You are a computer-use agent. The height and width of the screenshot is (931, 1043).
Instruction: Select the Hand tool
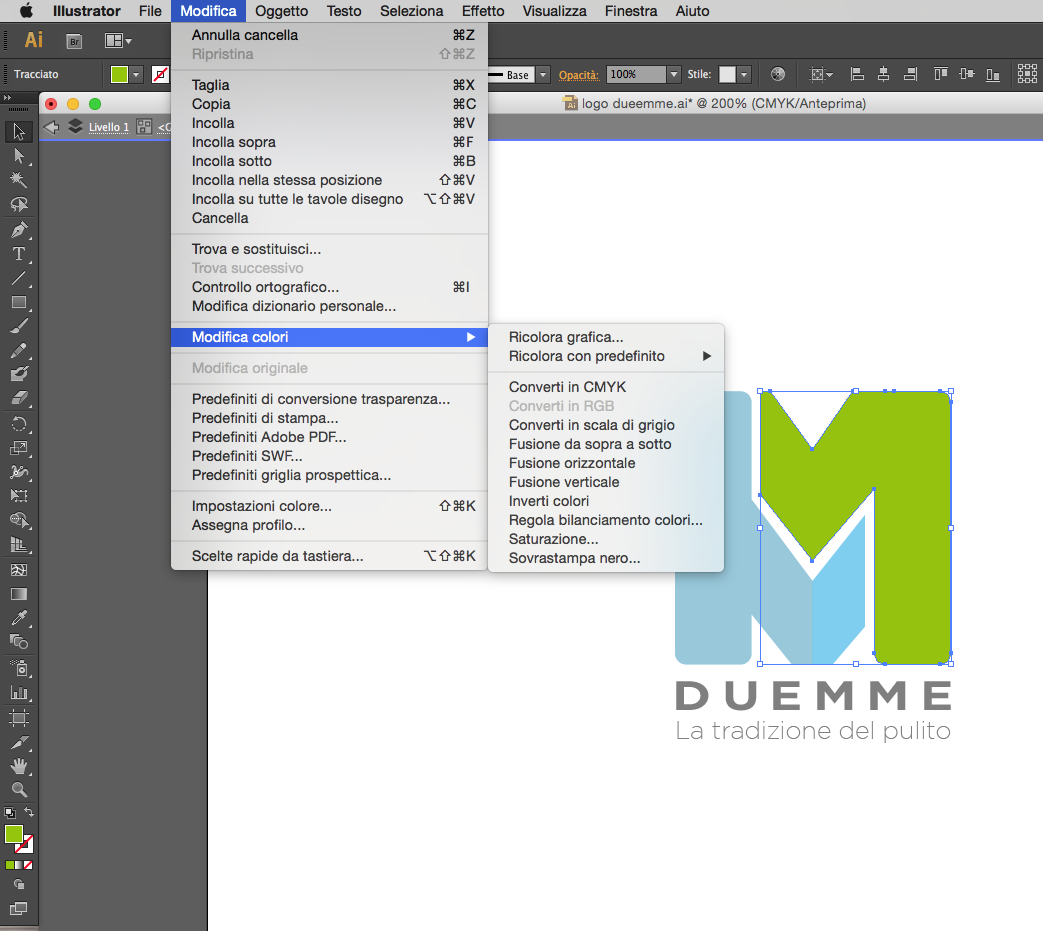(19, 766)
